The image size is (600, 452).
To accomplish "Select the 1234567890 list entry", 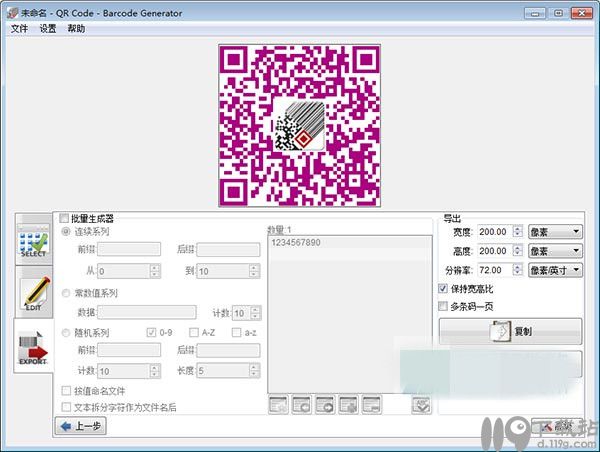I will pyautogui.click(x=350, y=242).
